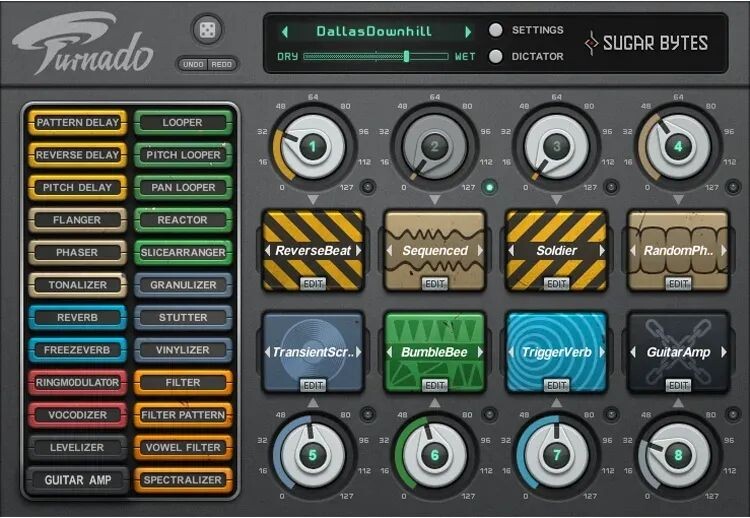Click knob 8 dial
750x518 pixels.
(678, 455)
